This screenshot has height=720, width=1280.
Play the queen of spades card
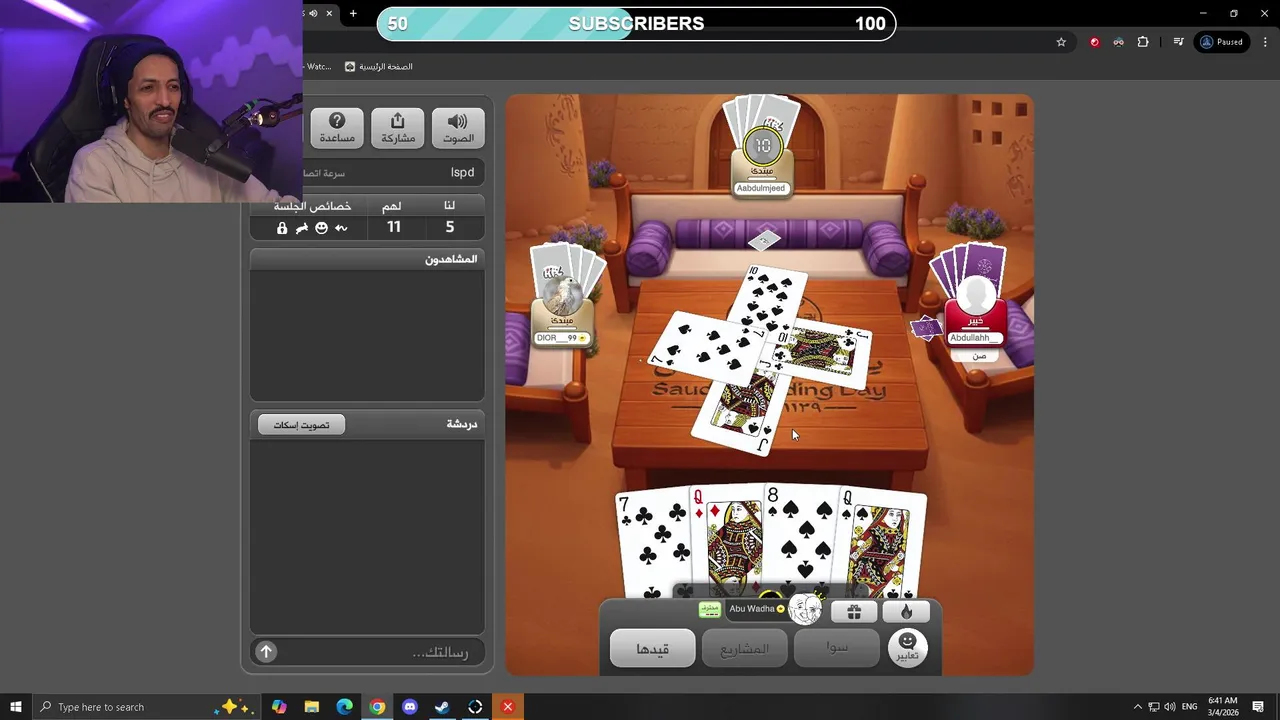click(x=883, y=545)
